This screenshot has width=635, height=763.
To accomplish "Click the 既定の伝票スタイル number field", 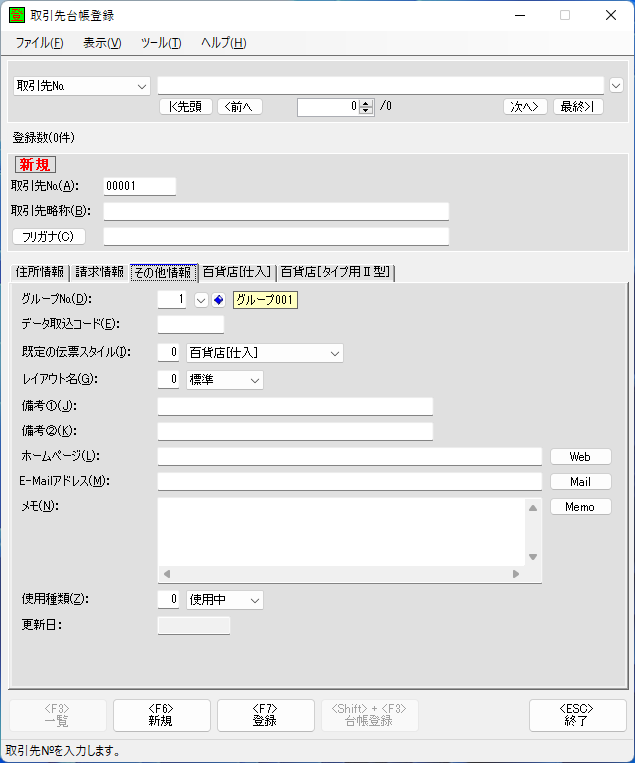I will tap(168, 353).
